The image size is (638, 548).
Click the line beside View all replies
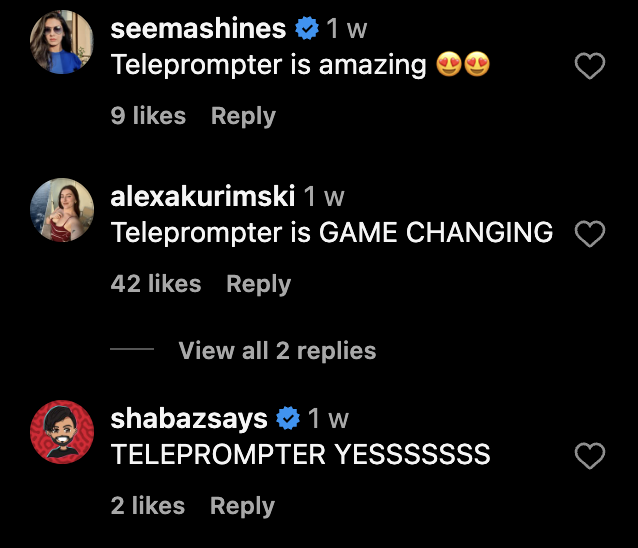pos(132,349)
